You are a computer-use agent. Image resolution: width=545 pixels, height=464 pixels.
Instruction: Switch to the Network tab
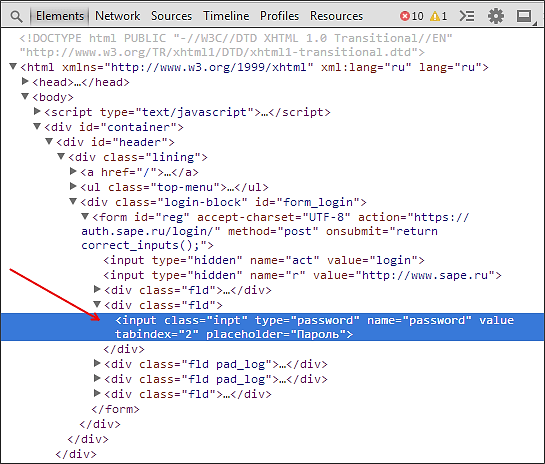[x=117, y=16]
